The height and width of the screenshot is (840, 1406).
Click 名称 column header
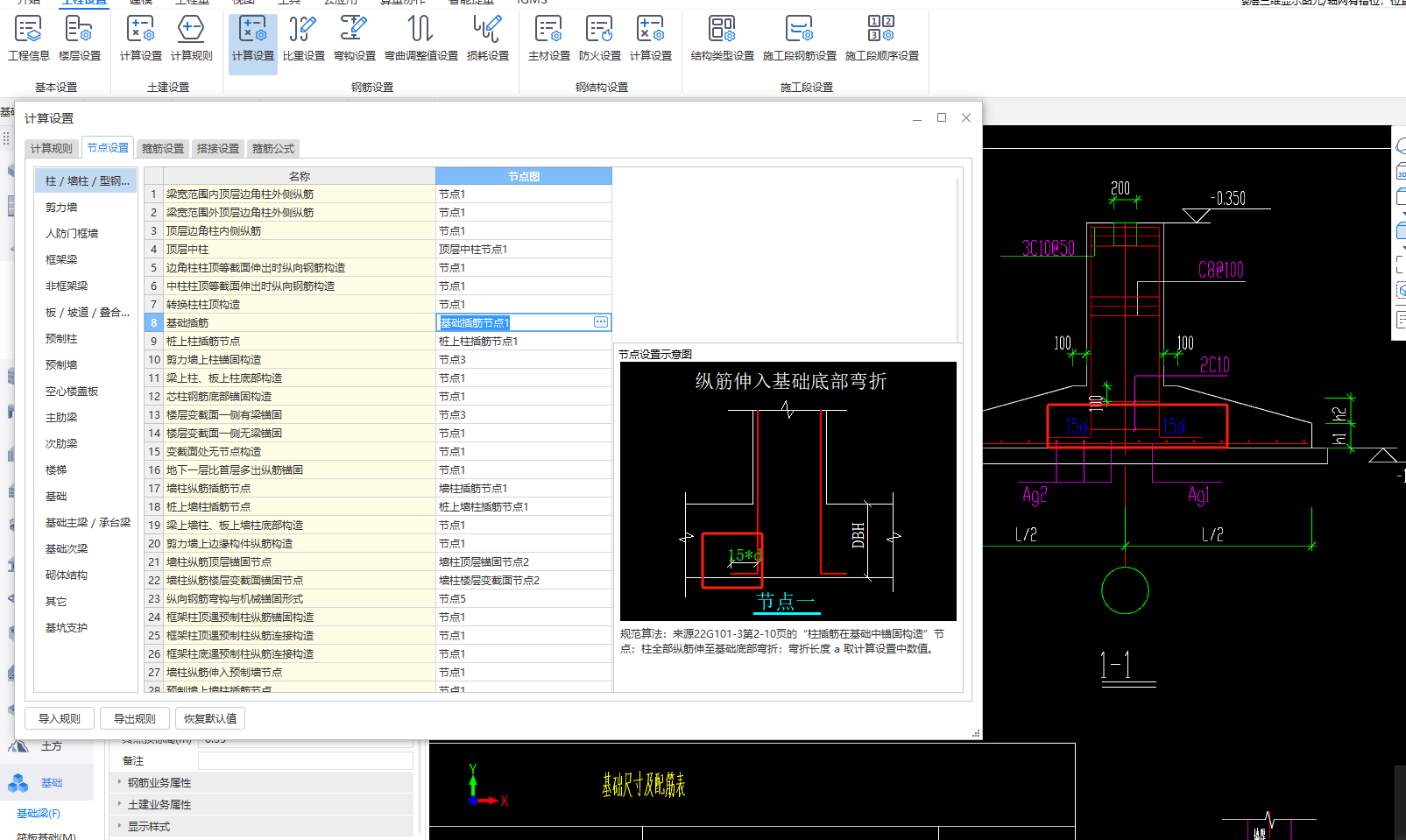point(300,176)
